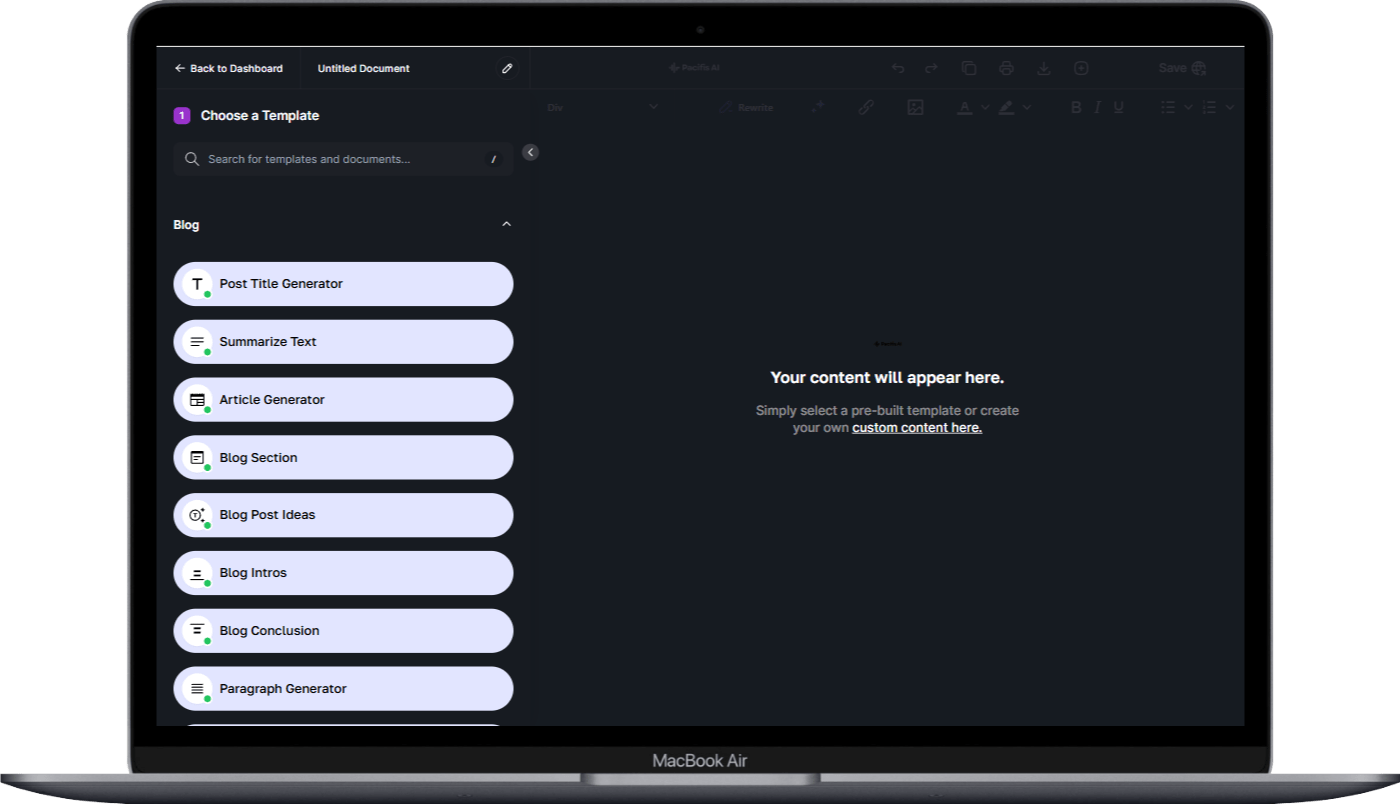Viewport: 1400px width, 804px height.
Task: Click the Save button
Action: coord(1182,68)
